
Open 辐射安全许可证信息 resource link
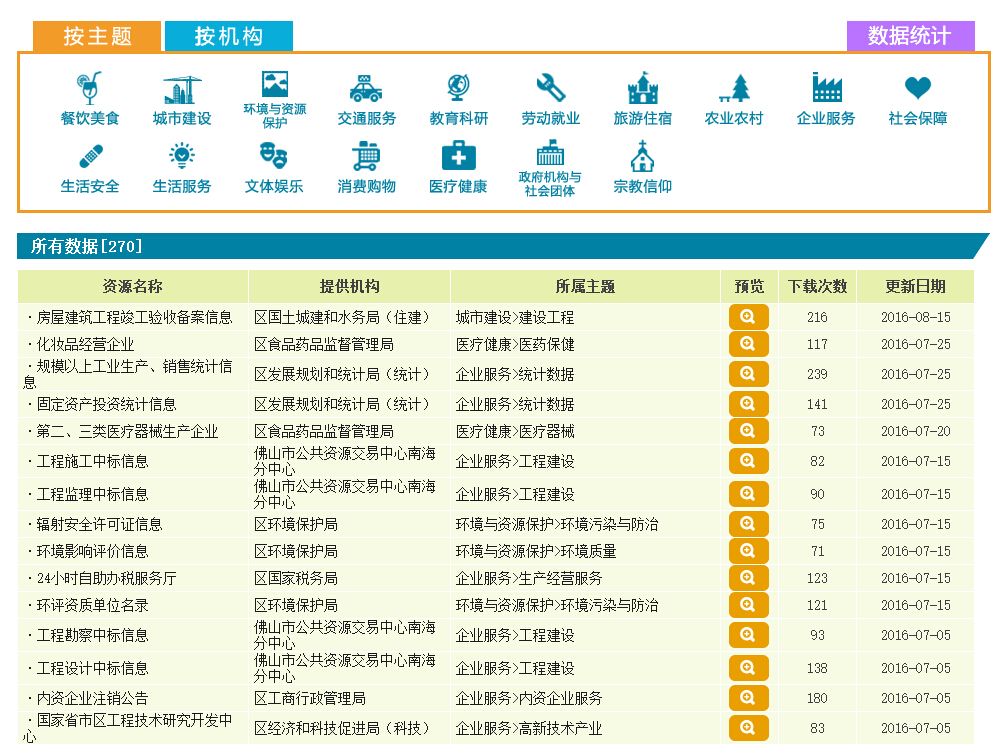click(x=99, y=524)
